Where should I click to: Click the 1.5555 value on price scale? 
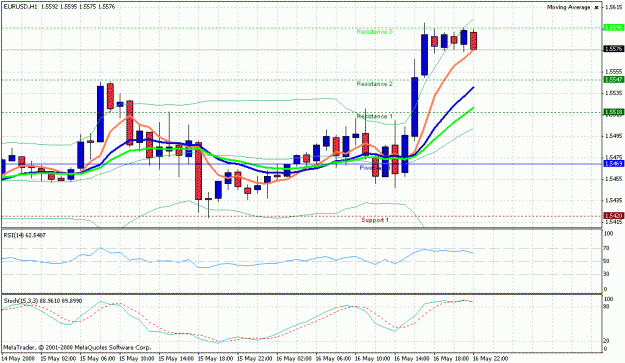pyautogui.click(x=613, y=71)
